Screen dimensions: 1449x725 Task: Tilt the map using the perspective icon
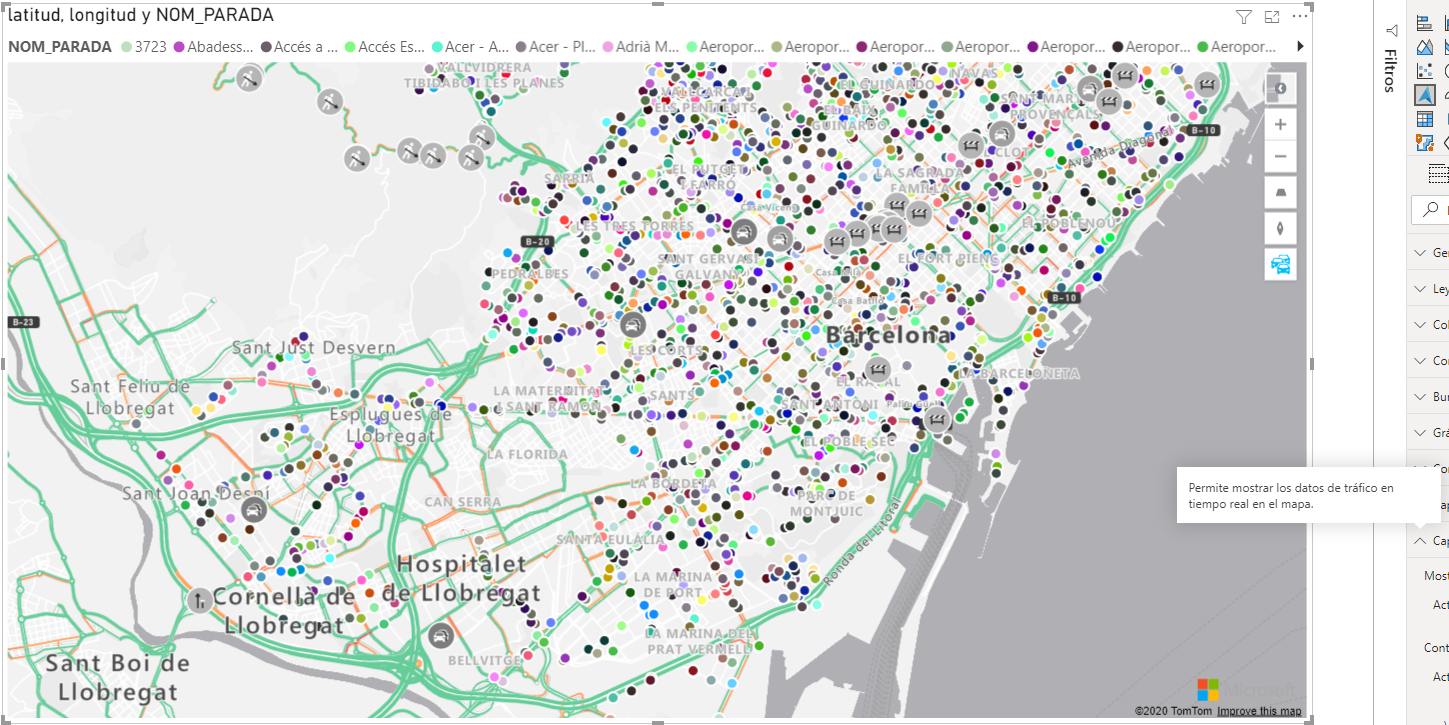[x=1280, y=192]
